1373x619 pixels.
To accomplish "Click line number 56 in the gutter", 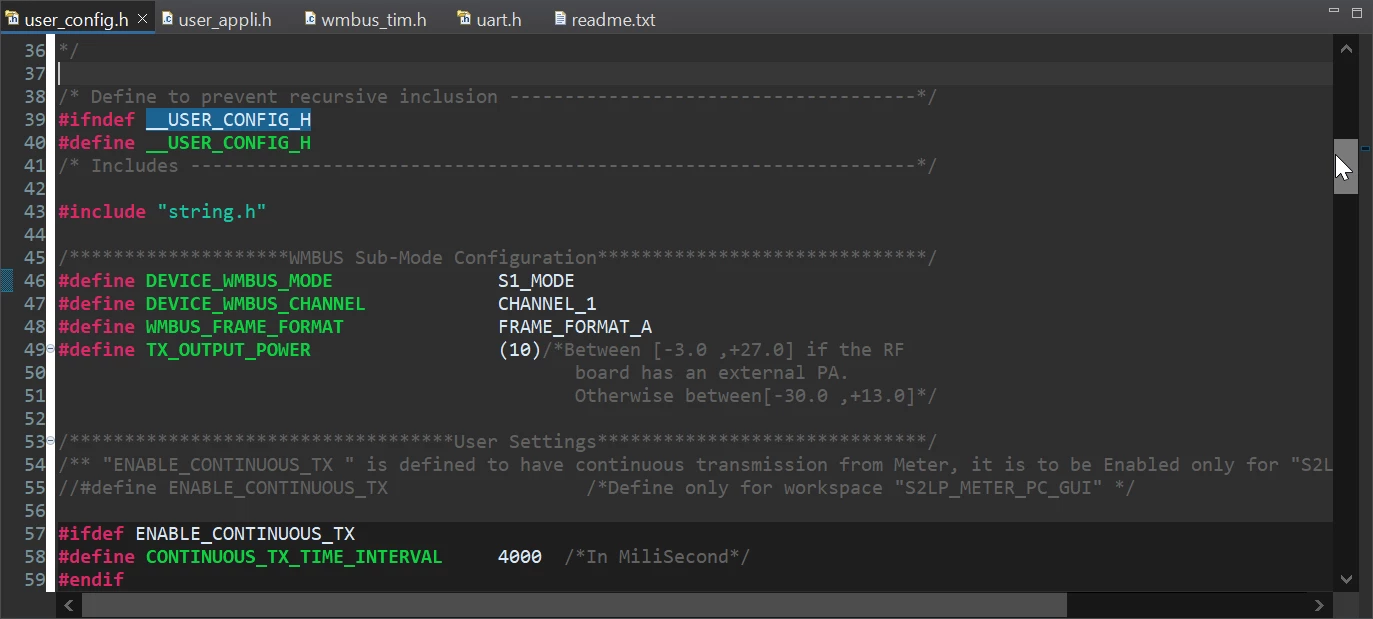I will pyautogui.click(x=35, y=511).
